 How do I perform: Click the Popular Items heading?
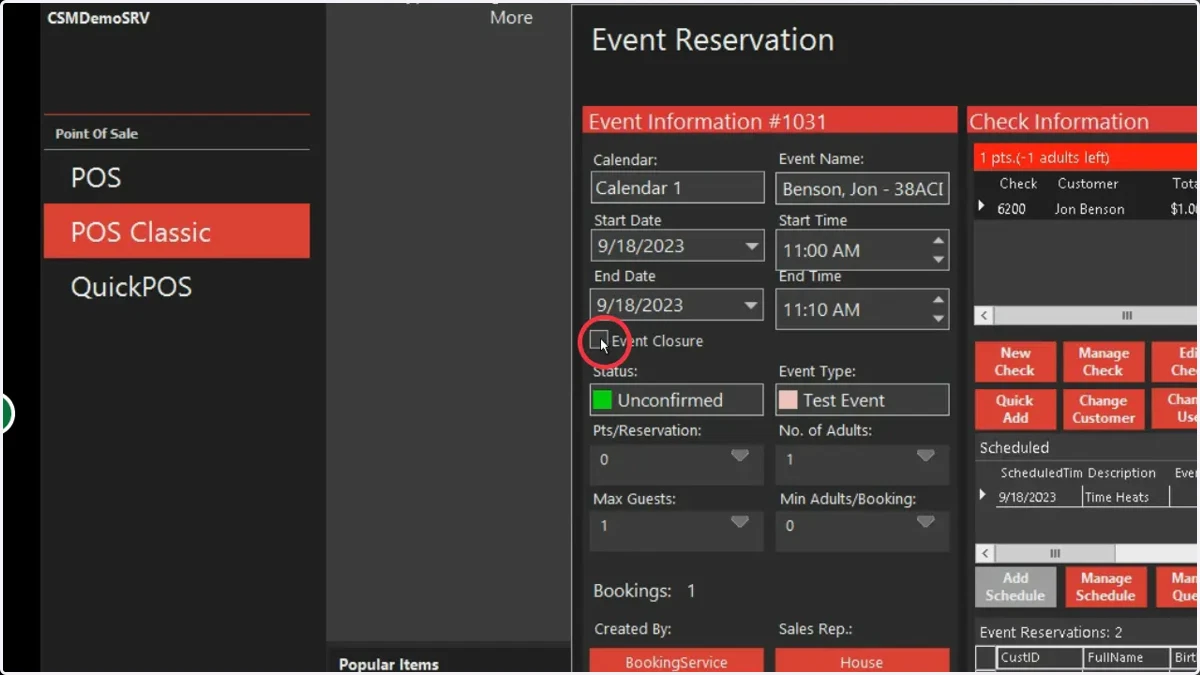tap(389, 664)
